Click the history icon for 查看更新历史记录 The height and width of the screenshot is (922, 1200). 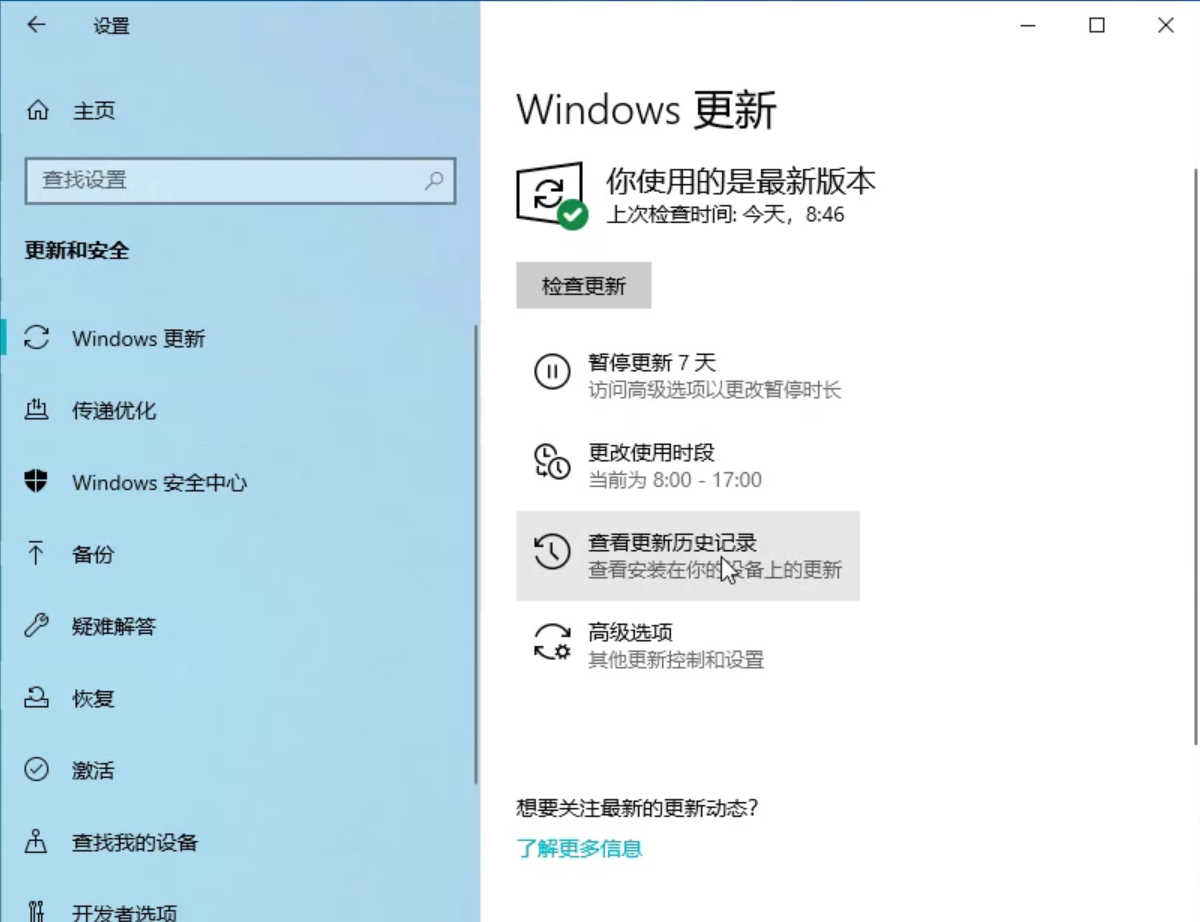(552, 552)
